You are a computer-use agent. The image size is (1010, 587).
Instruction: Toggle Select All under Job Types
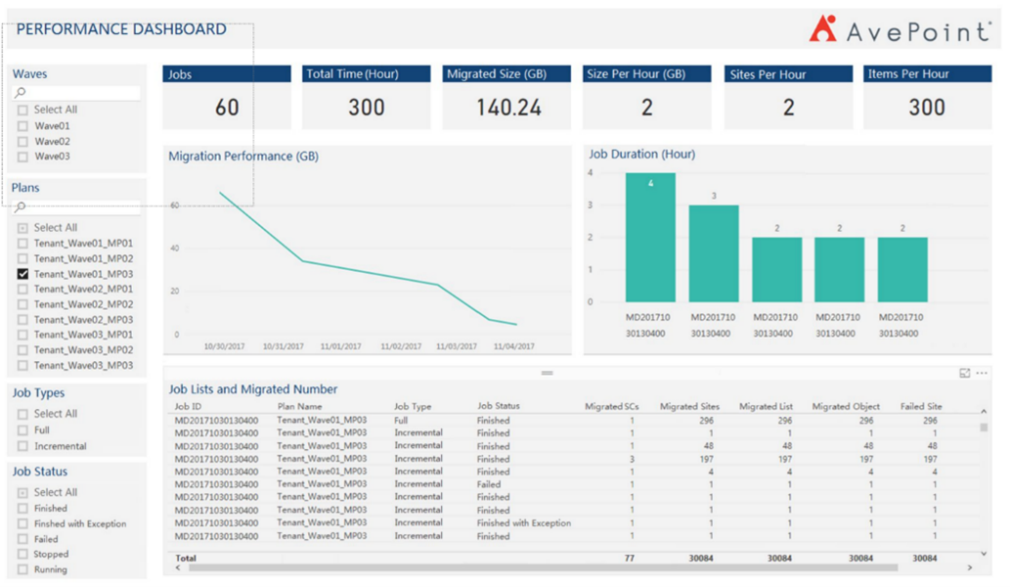pos(23,414)
